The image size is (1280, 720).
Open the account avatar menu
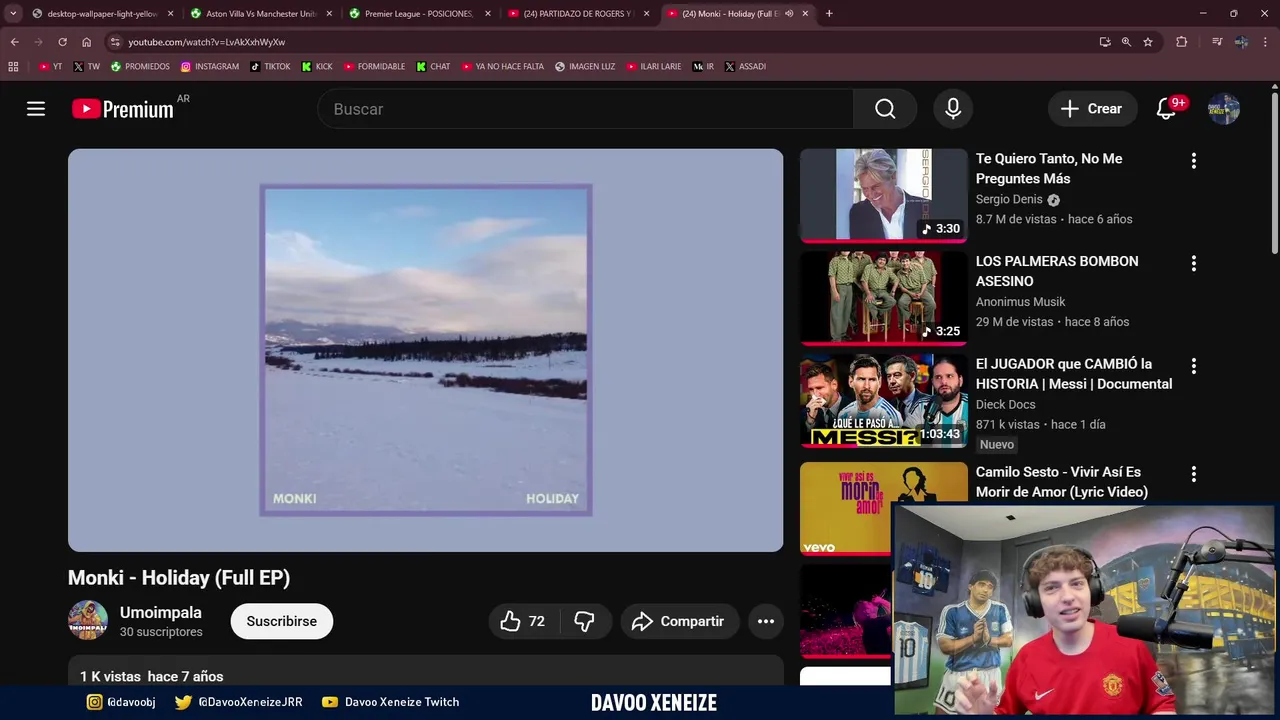click(x=1224, y=109)
